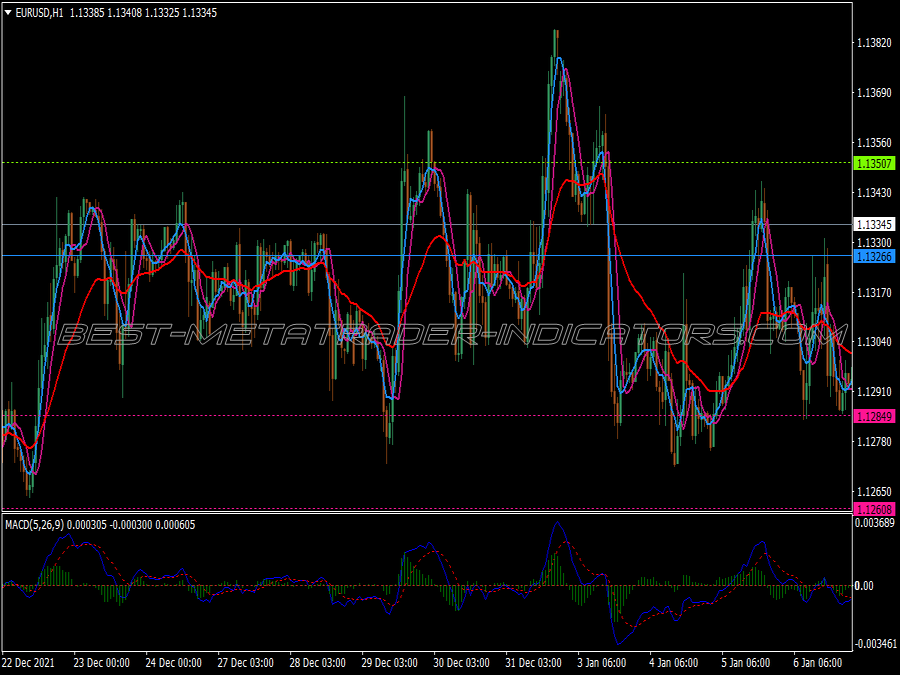Click the 1.12650 price scale value

pyautogui.click(x=874, y=491)
